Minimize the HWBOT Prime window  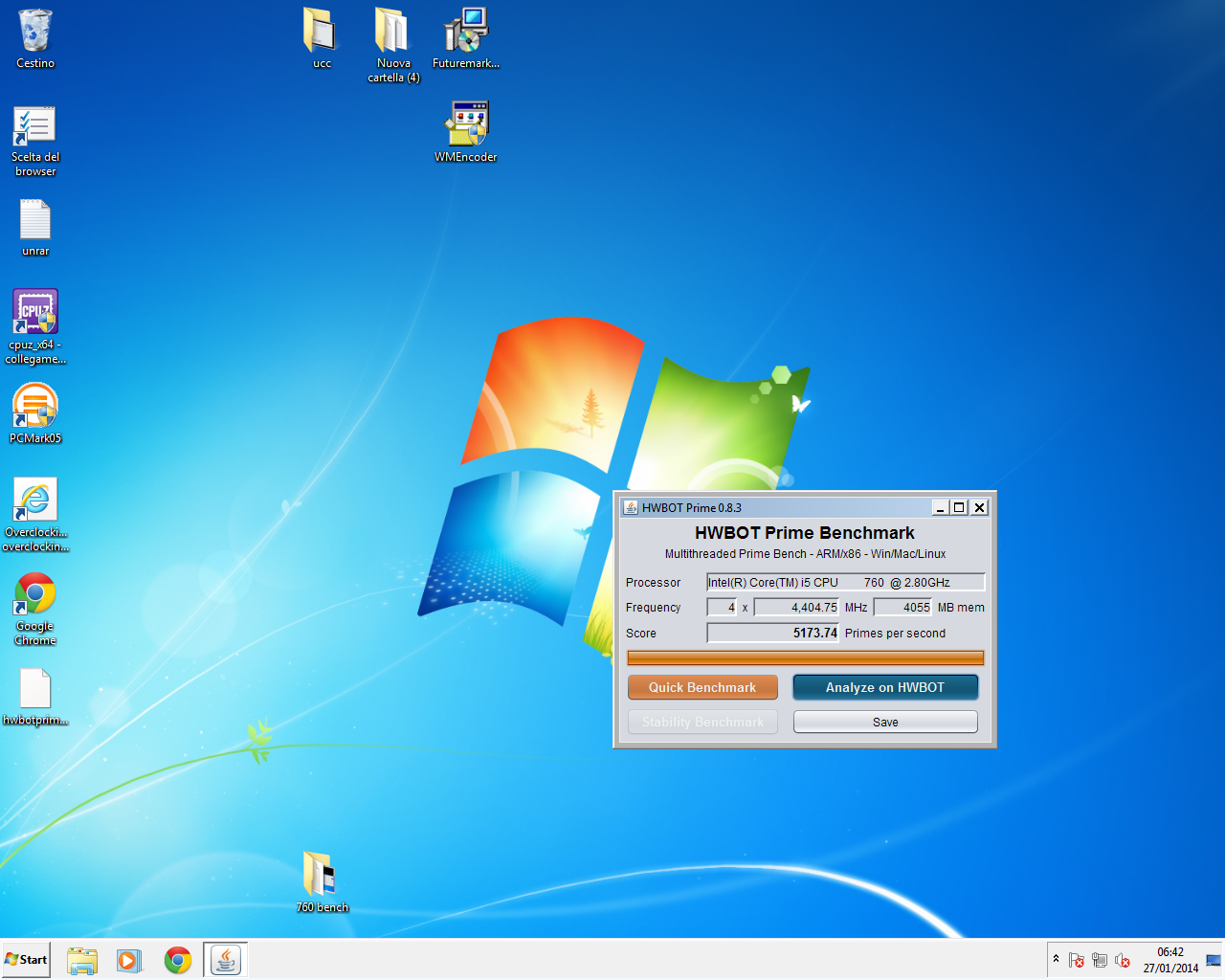tap(941, 507)
